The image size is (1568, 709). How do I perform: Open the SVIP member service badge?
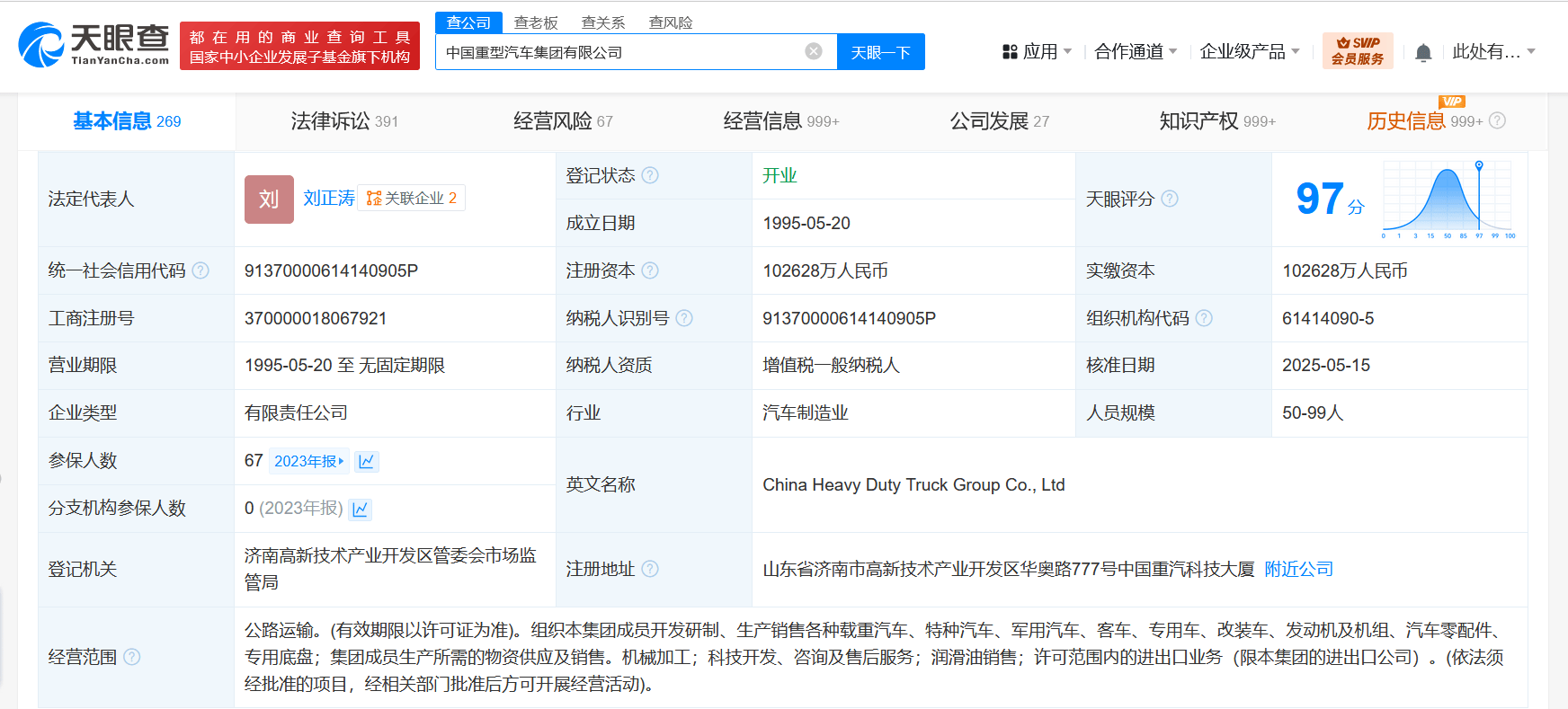tap(1358, 50)
